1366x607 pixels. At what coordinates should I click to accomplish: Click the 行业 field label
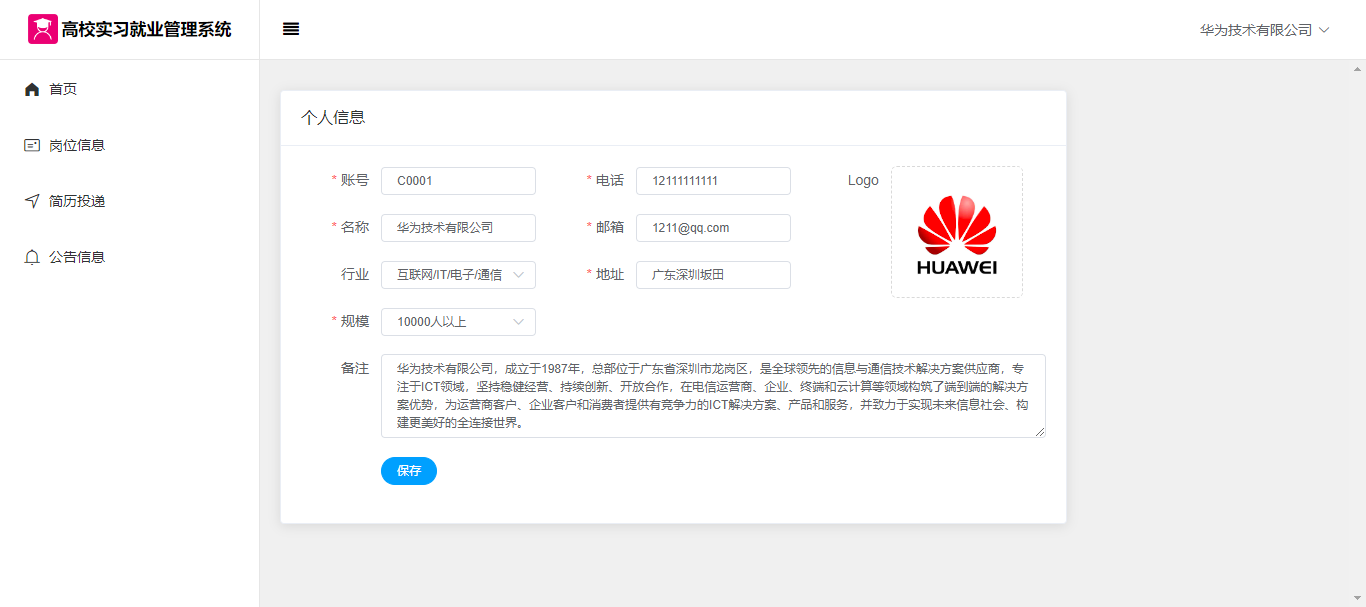355,275
